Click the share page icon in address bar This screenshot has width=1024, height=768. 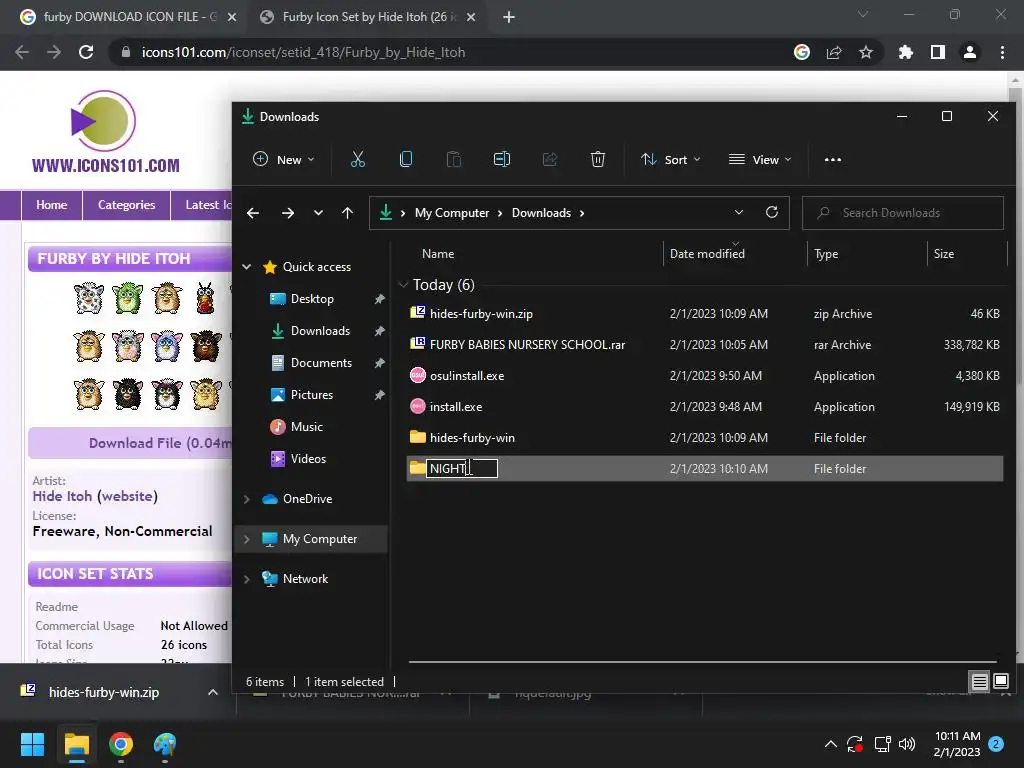[x=834, y=52]
